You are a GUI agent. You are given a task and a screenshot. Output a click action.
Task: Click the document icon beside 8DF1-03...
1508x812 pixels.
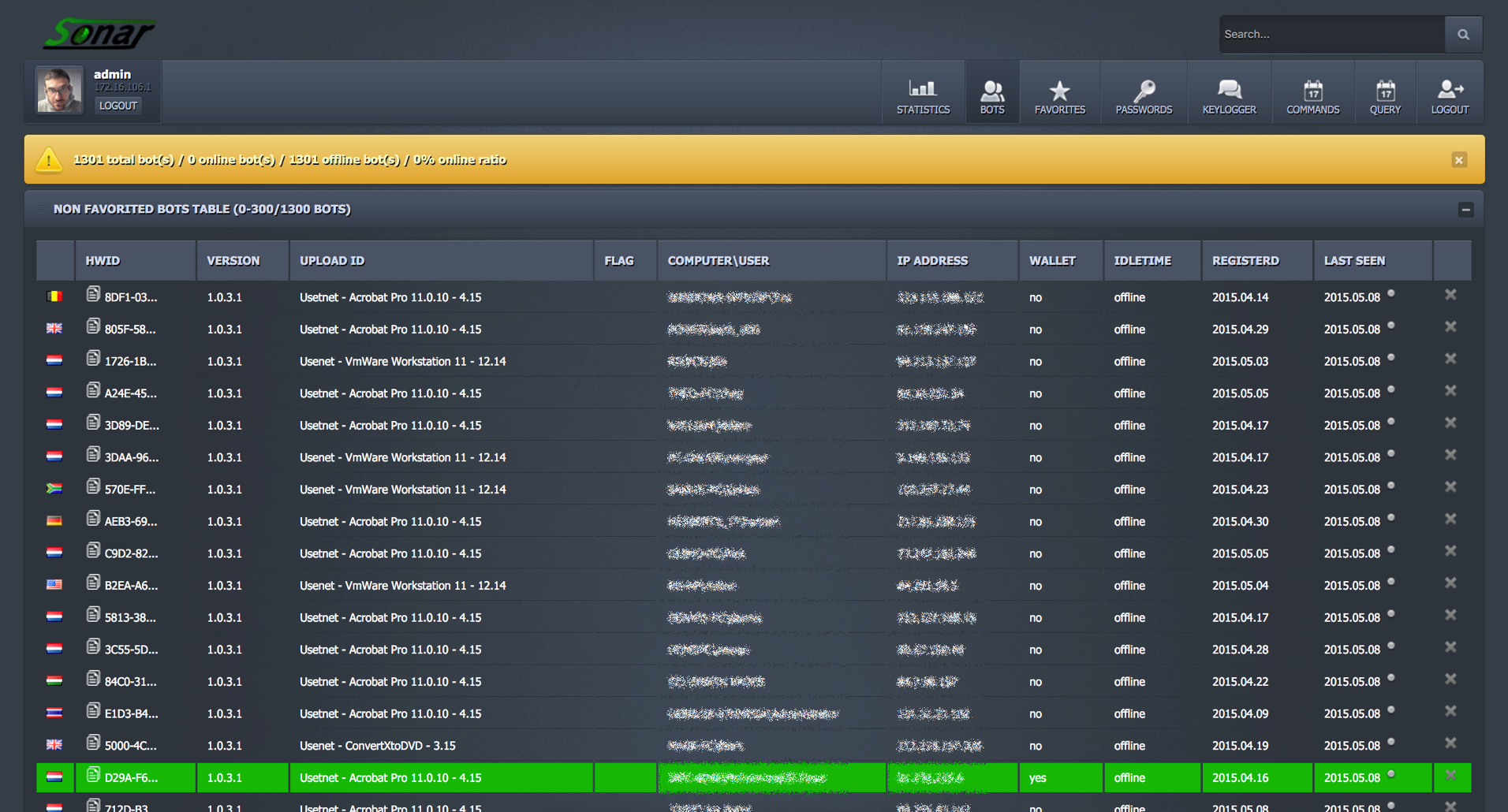(93, 295)
